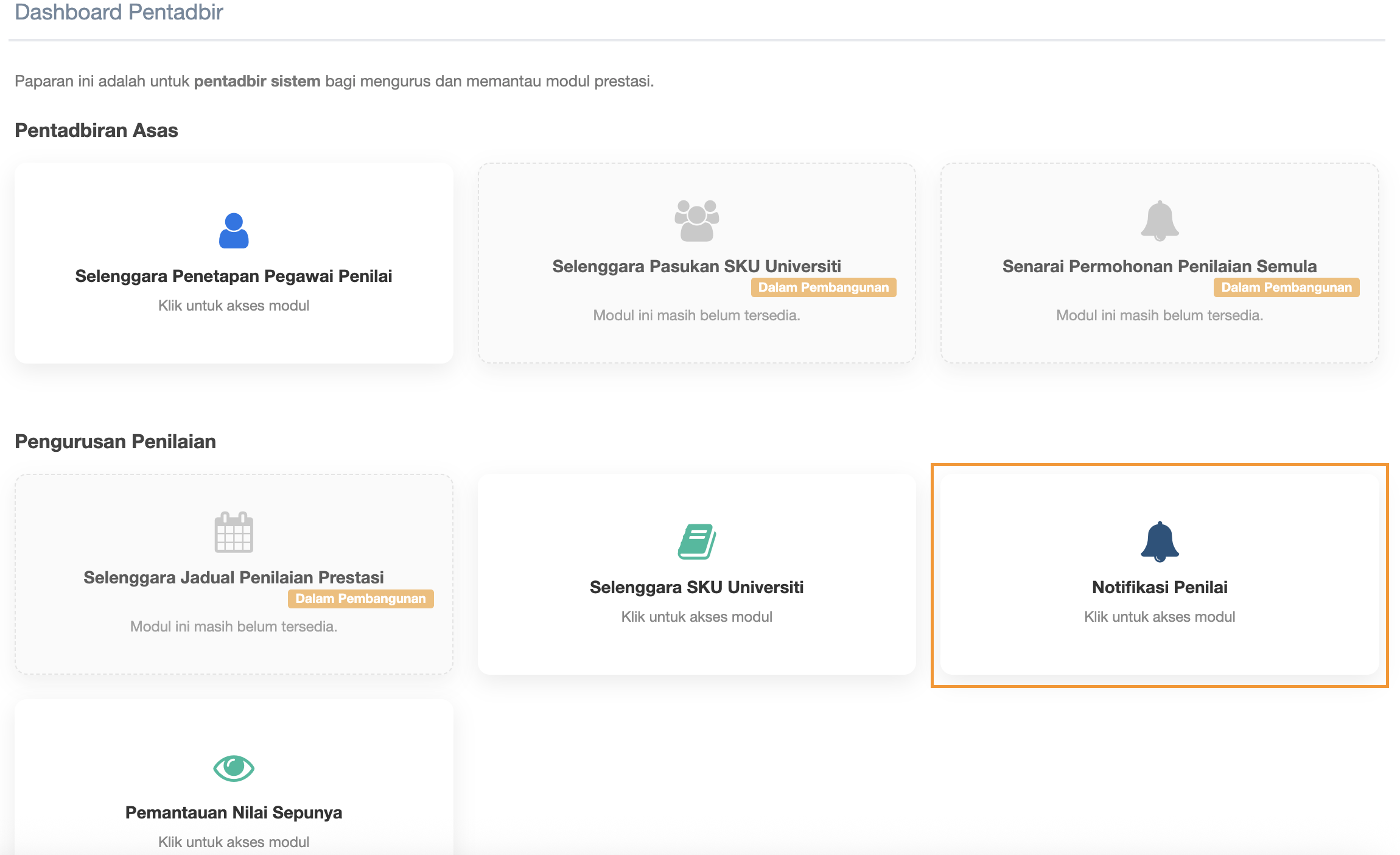Open the Notifikasi Penilai module title
Image resolution: width=1400 pixels, height=855 pixels.
1159,587
